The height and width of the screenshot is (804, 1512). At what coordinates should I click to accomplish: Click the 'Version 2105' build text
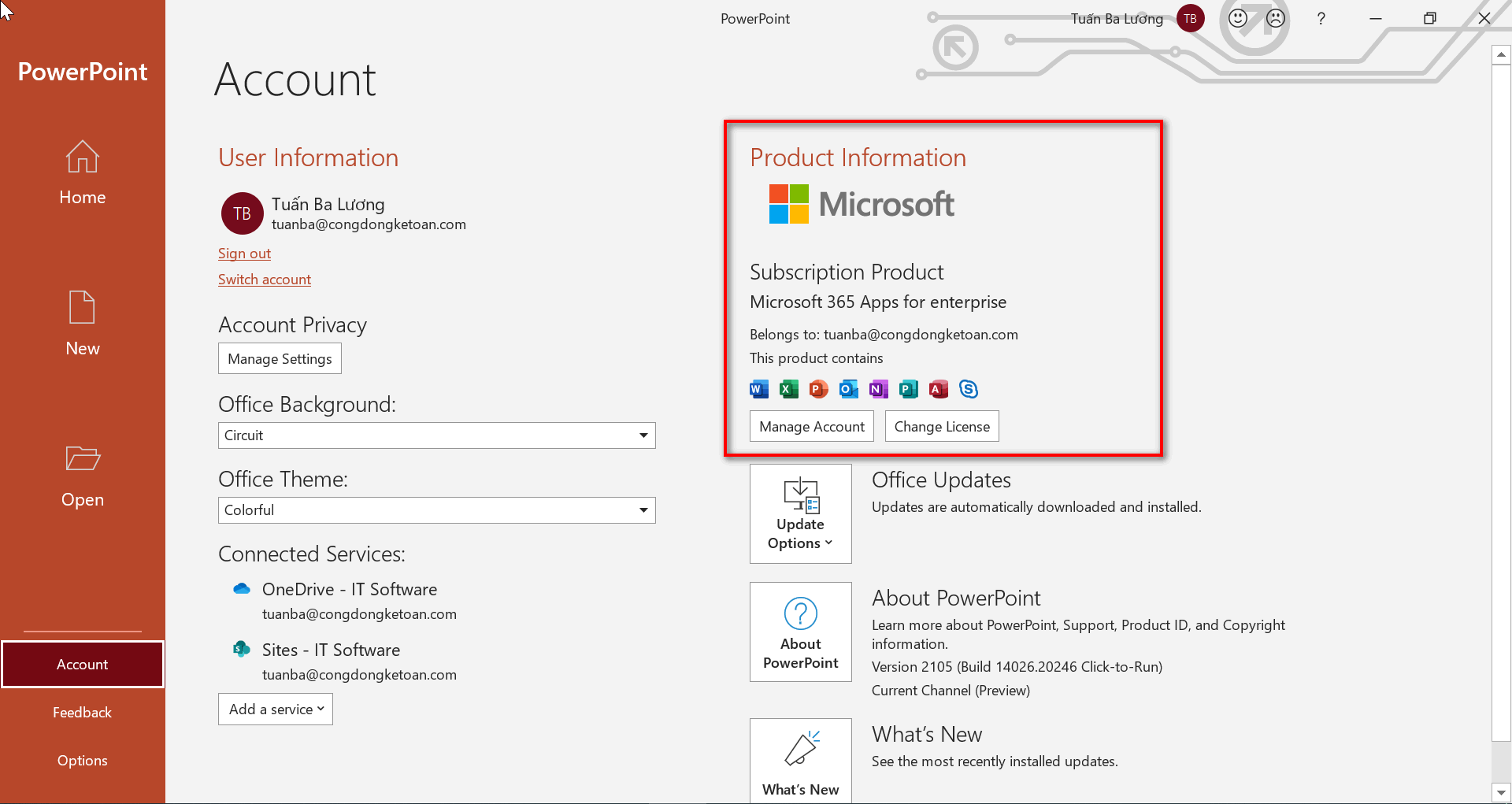[x=1017, y=667]
